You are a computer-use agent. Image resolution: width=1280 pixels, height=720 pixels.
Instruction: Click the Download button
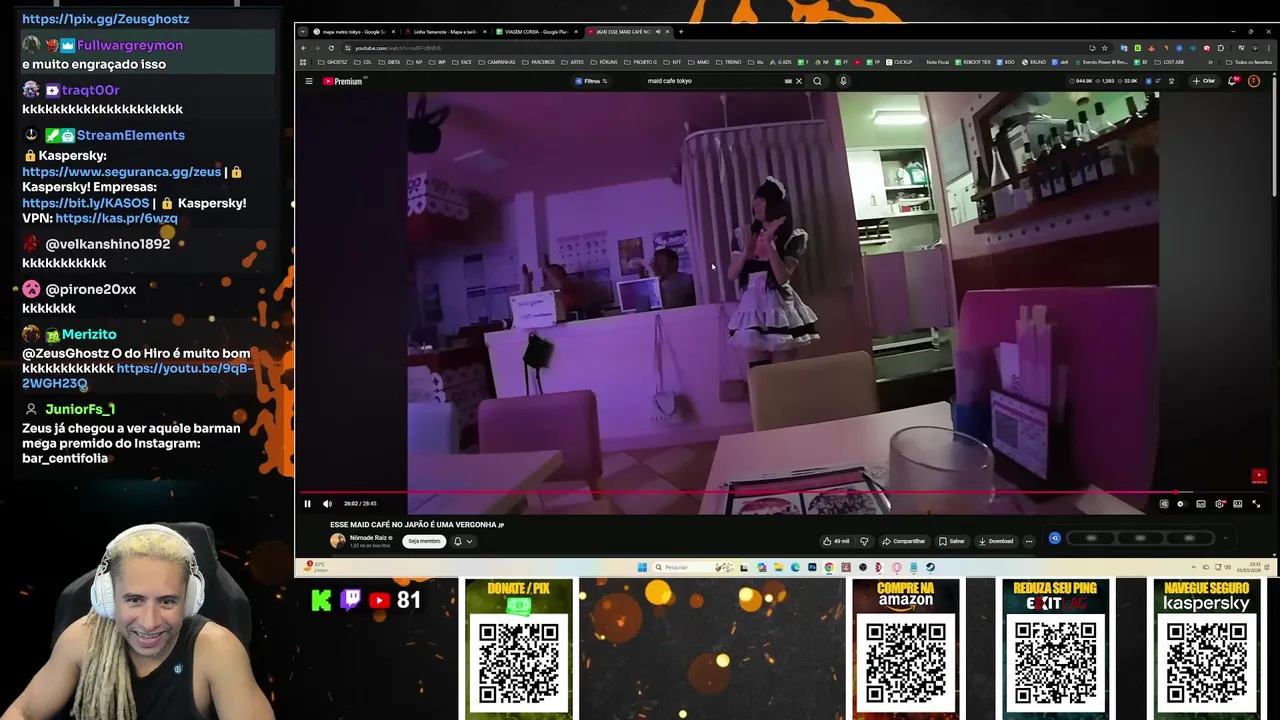(x=996, y=541)
